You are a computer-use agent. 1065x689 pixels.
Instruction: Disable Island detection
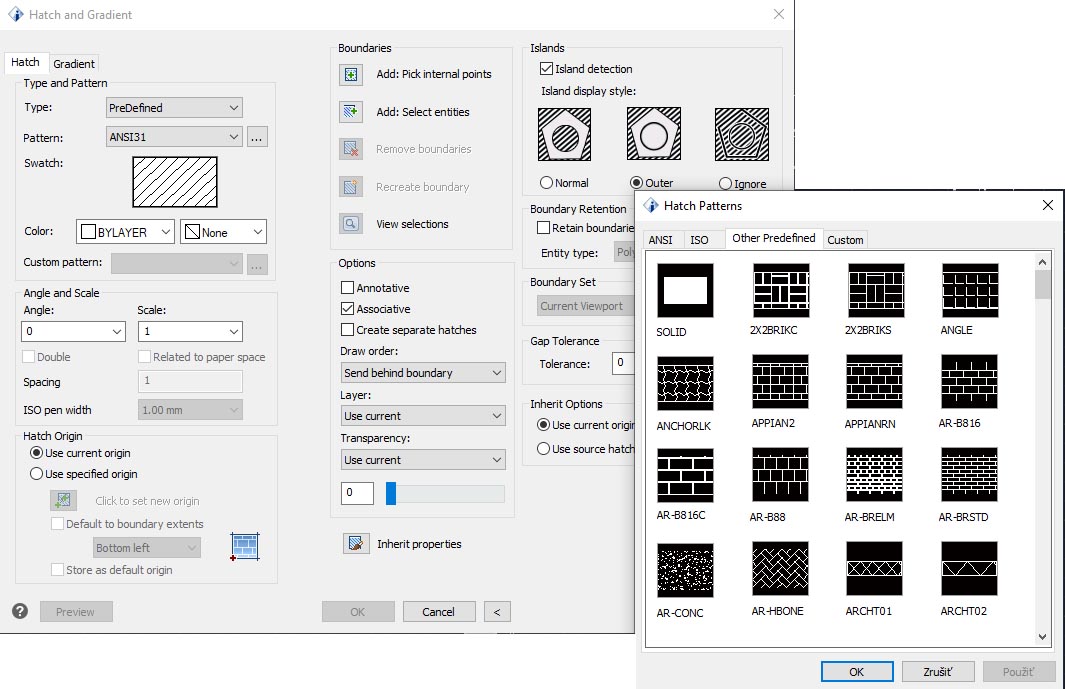tap(546, 68)
